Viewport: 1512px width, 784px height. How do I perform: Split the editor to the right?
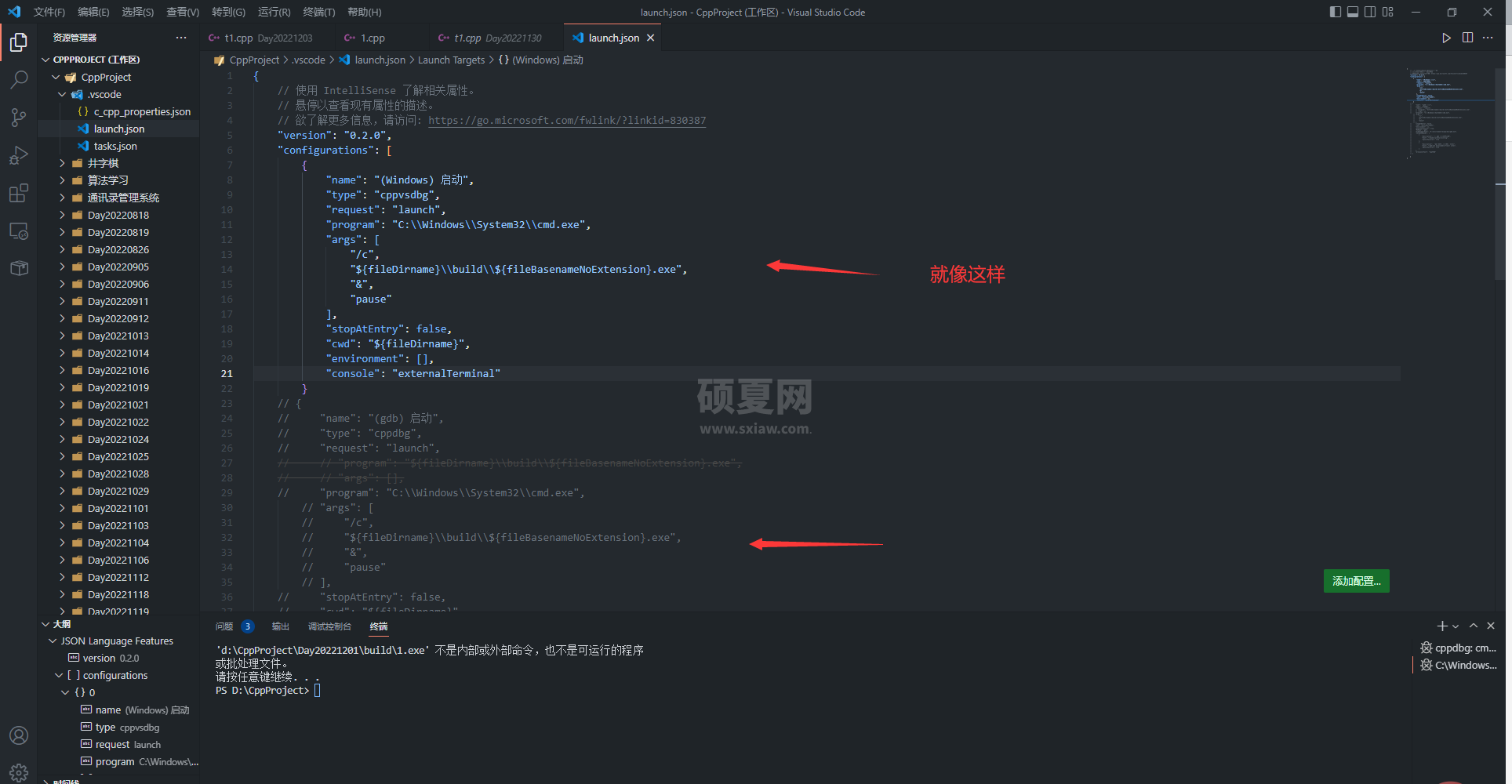click(x=1467, y=38)
